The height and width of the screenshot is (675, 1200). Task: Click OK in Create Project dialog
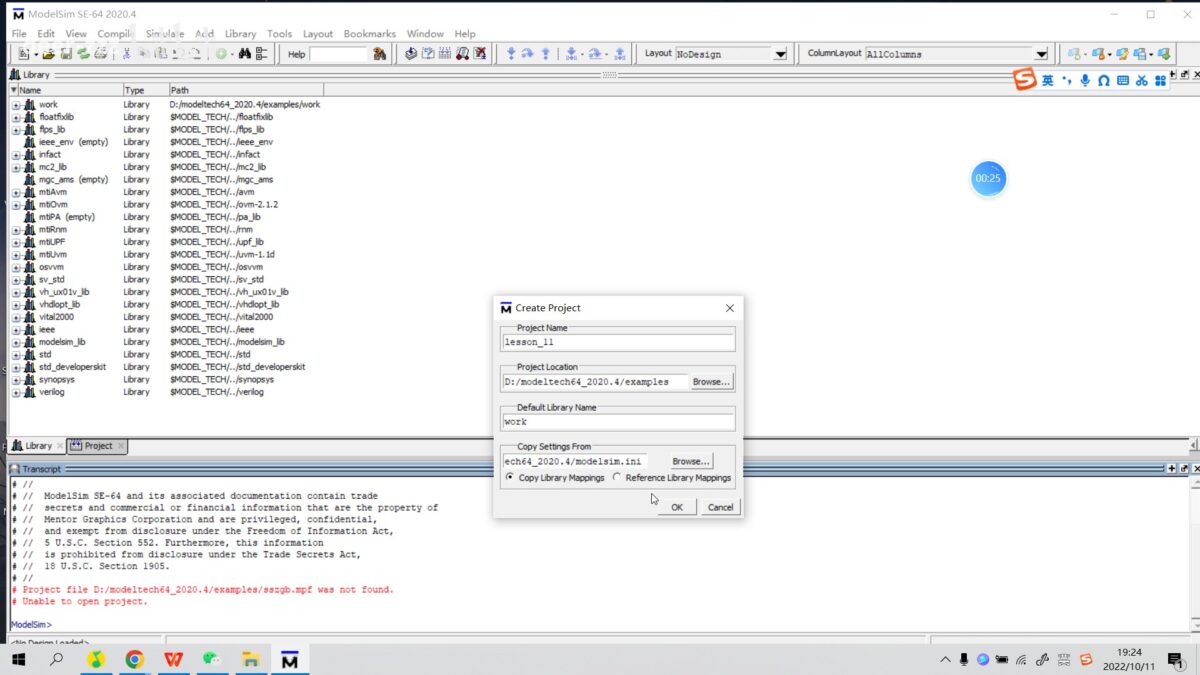(677, 507)
